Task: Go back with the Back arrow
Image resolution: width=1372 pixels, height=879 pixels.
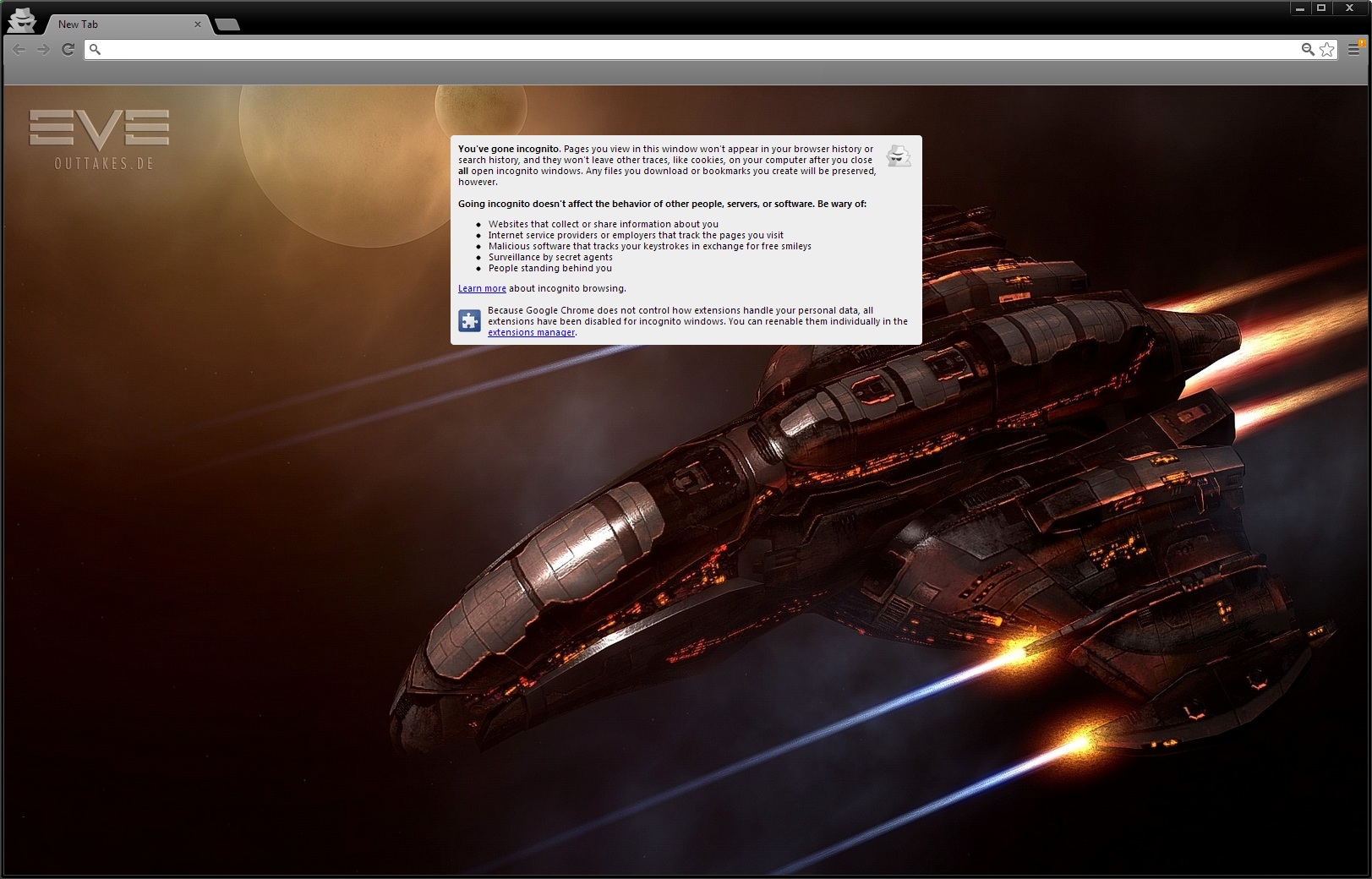Action: [18, 50]
